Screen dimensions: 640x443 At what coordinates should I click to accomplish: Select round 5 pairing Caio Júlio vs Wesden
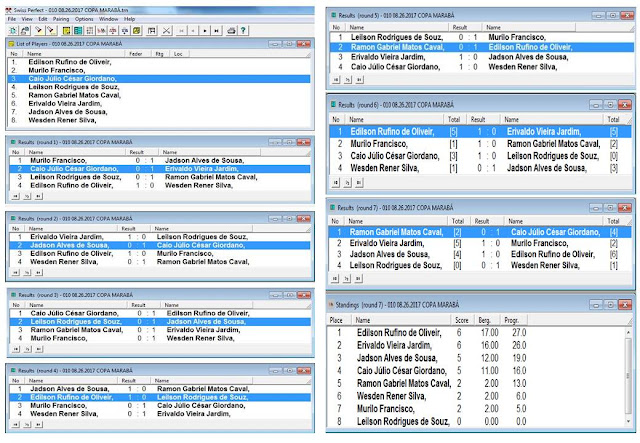click(480, 67)
